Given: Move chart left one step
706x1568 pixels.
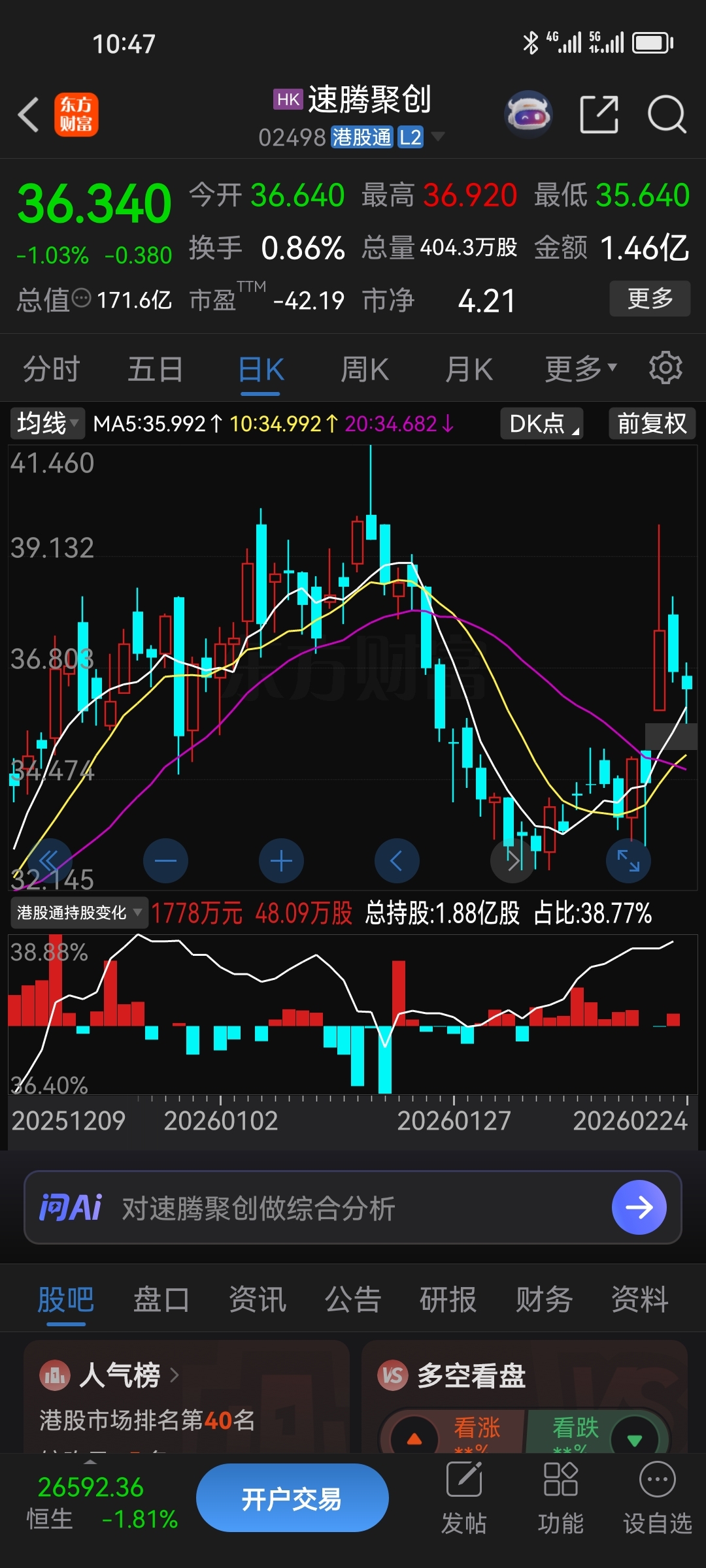Looking at the screenshot, I should point(397,861).
